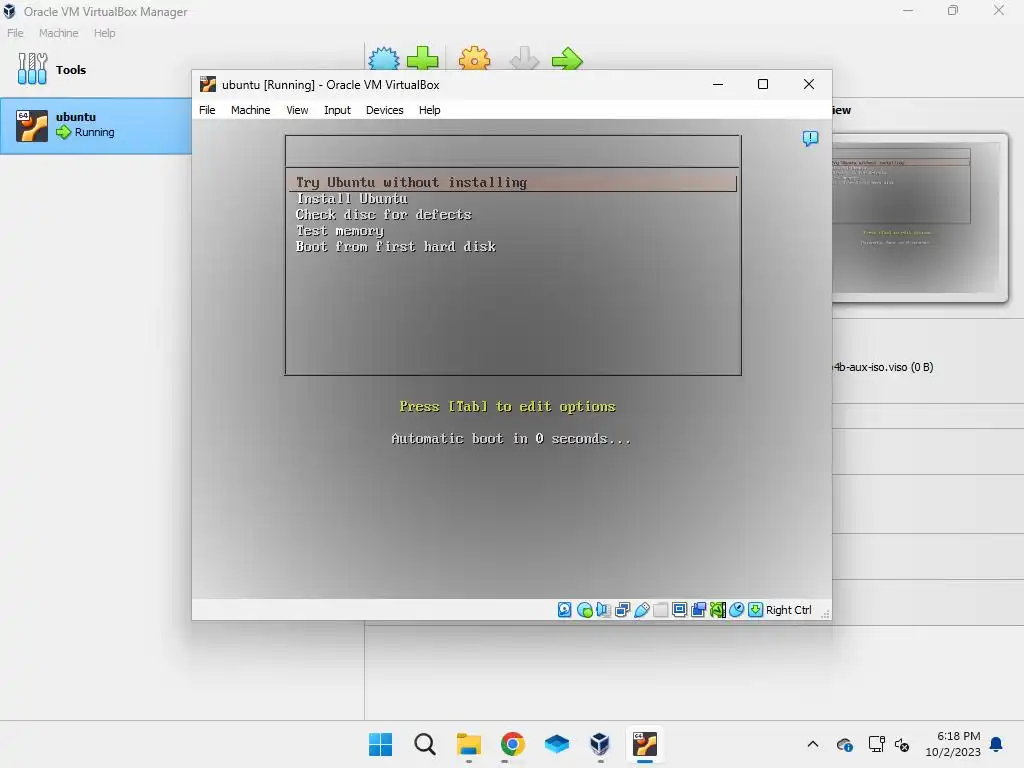Screen dimensions: 1024x768
Task: Switch to running ubuntu VM taskbar icon
Action: [x=645, y=744]
